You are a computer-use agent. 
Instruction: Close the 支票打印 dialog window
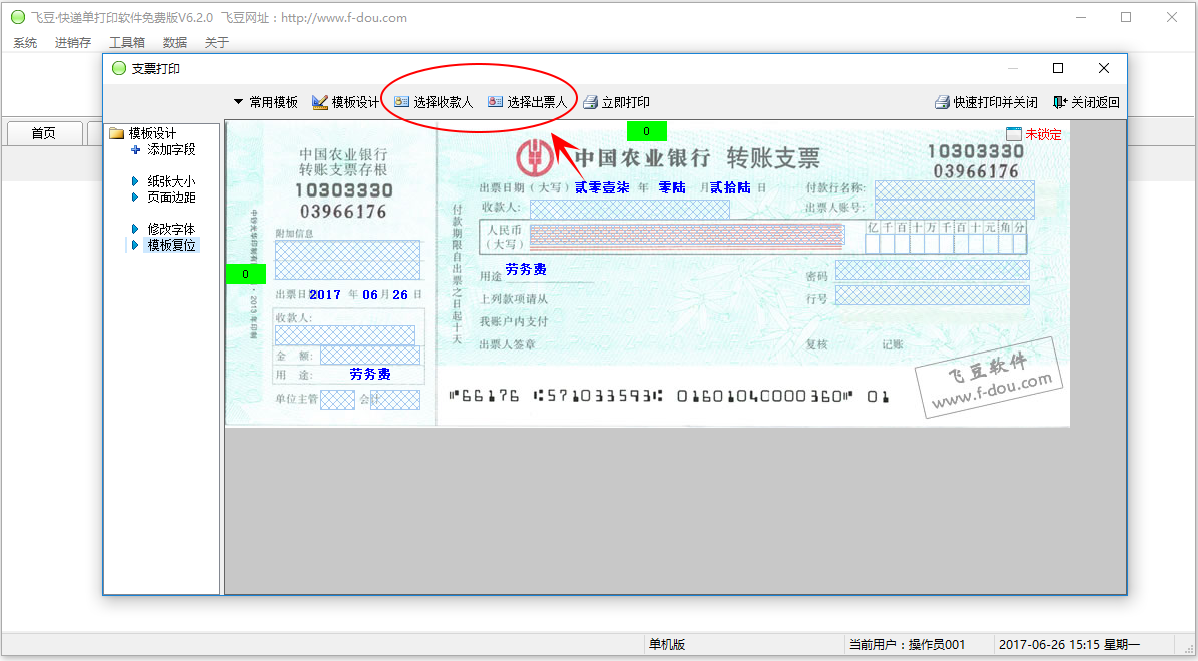point(1104,68)
